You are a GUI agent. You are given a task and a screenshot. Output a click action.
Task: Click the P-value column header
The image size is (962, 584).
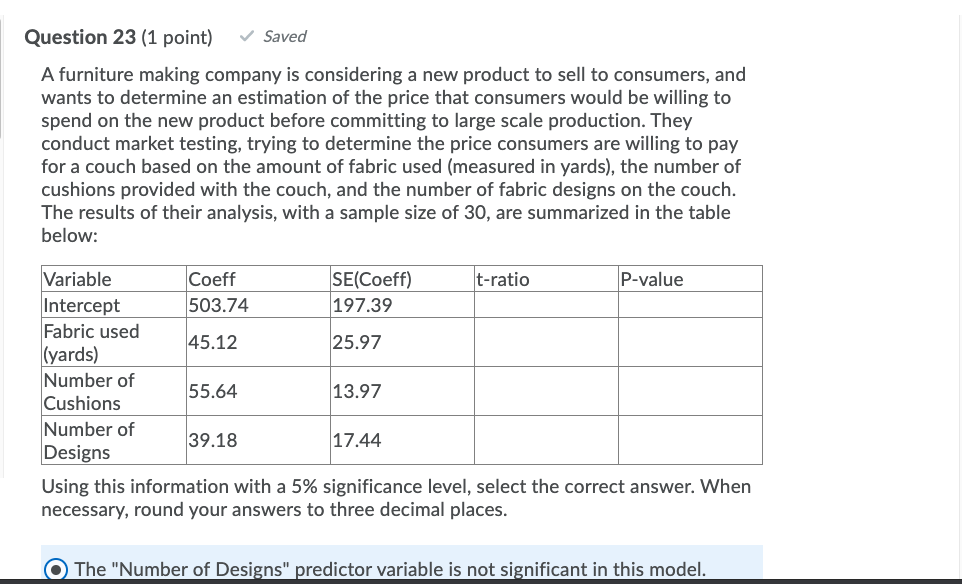click(x=651, y=279)
